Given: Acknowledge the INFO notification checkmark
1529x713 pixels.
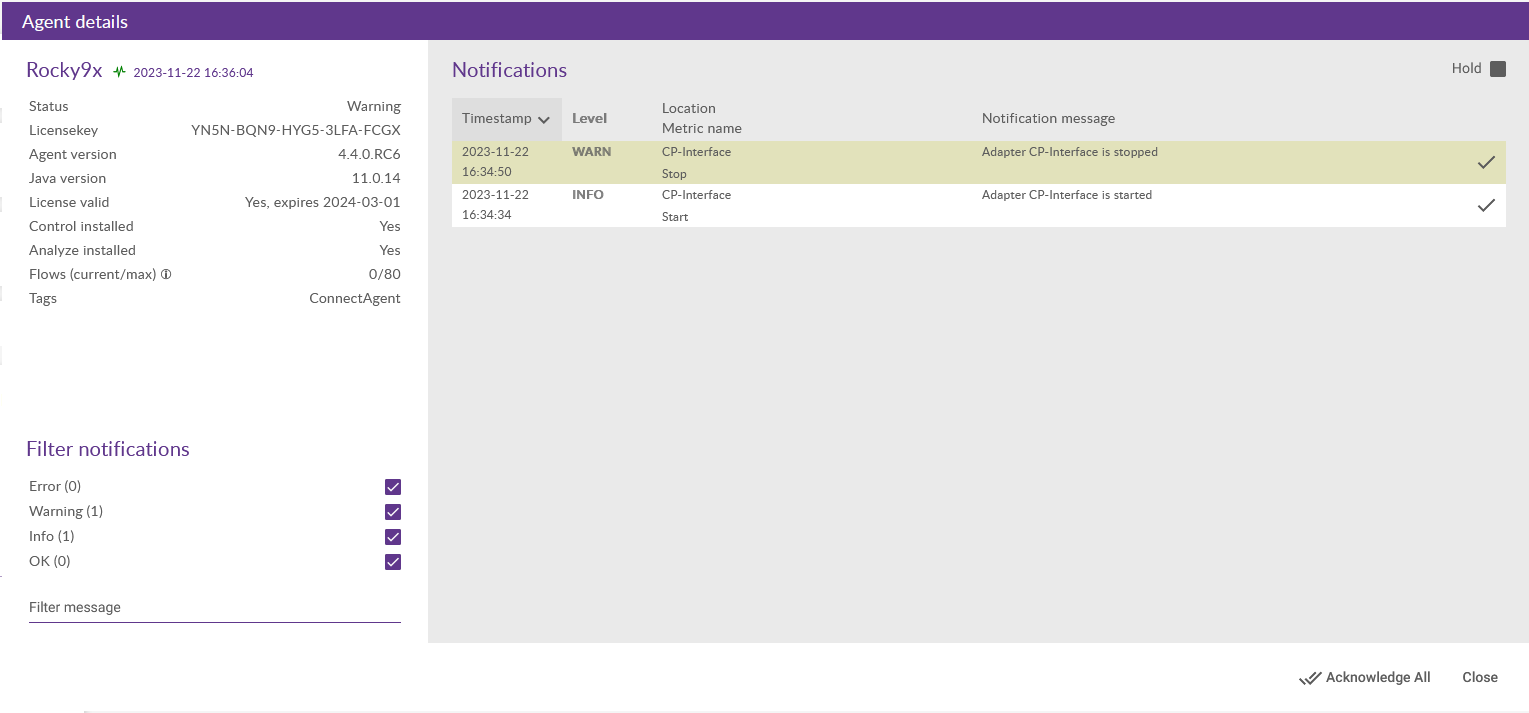Looking at the screenshot, I should (x=1486, y=206).
